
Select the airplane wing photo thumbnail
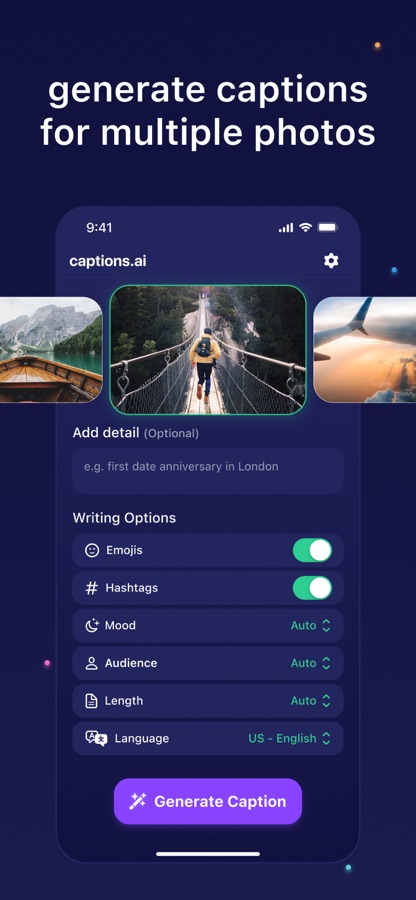[x=365, y=350]
